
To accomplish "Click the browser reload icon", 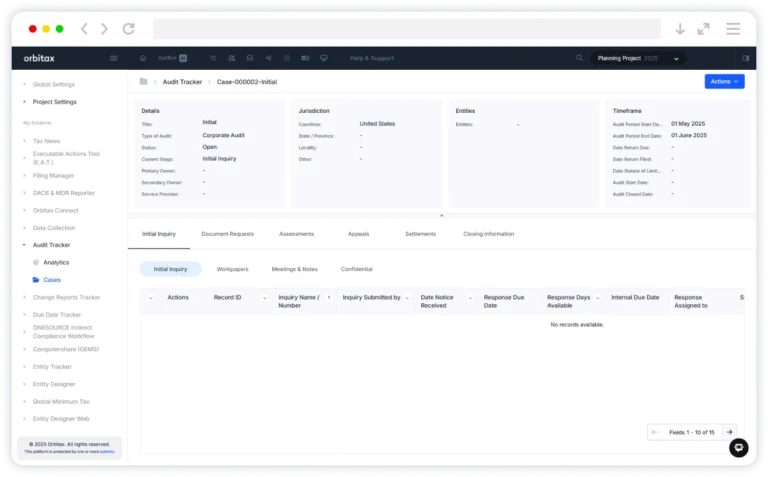I will (x=128, y=29).
